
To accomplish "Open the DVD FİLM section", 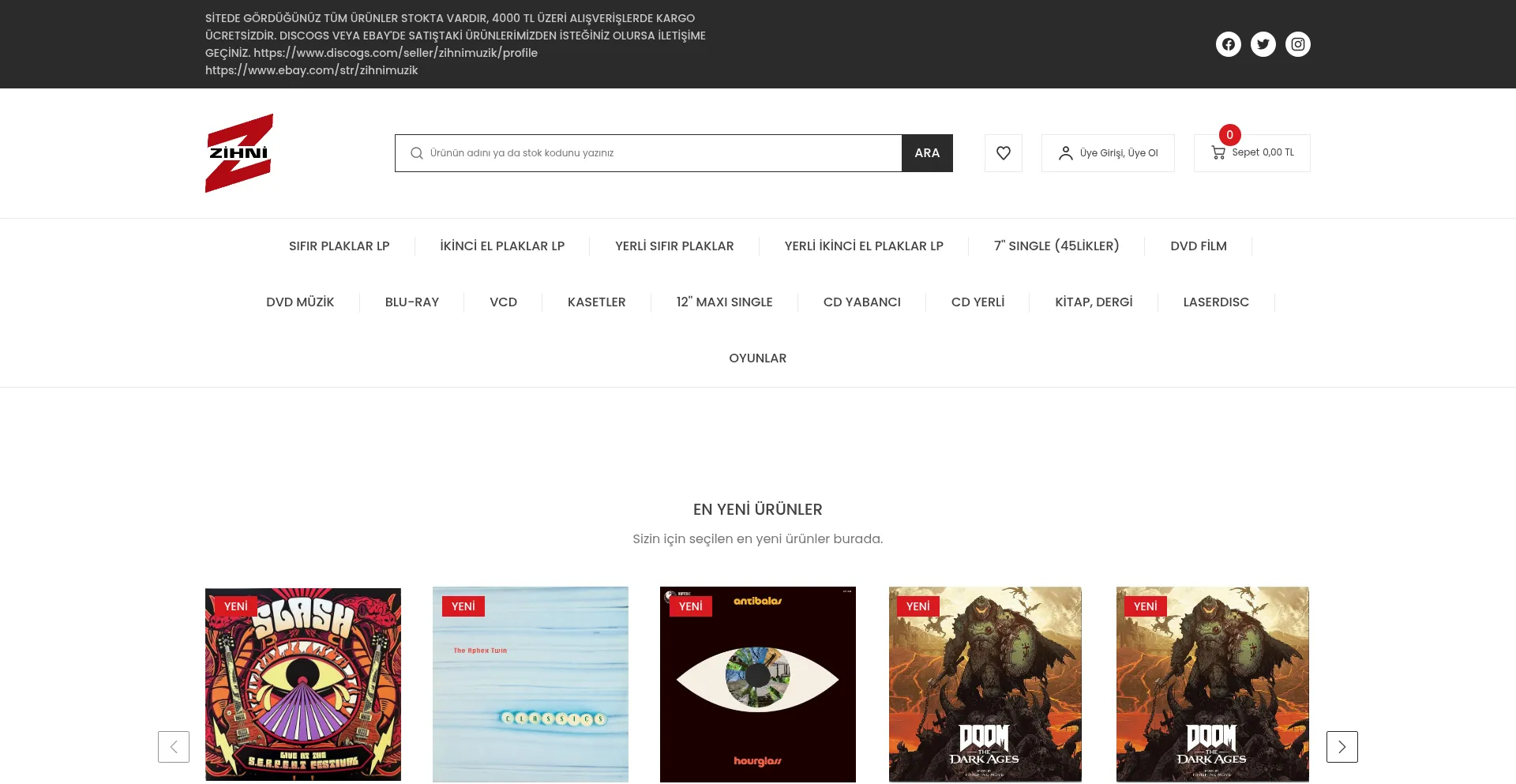I will pos(1199,246).
